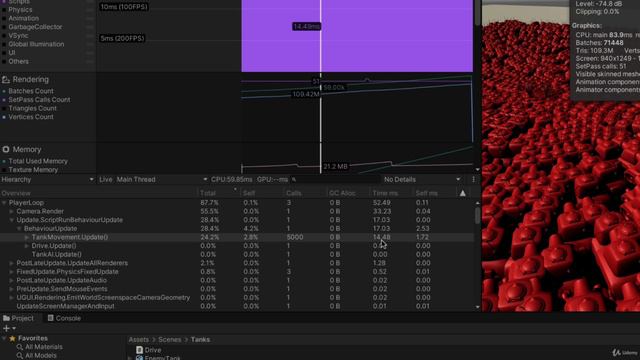
Task: Open the No Details dropdown
Action: pyautogui.click(x=422, y=180)
